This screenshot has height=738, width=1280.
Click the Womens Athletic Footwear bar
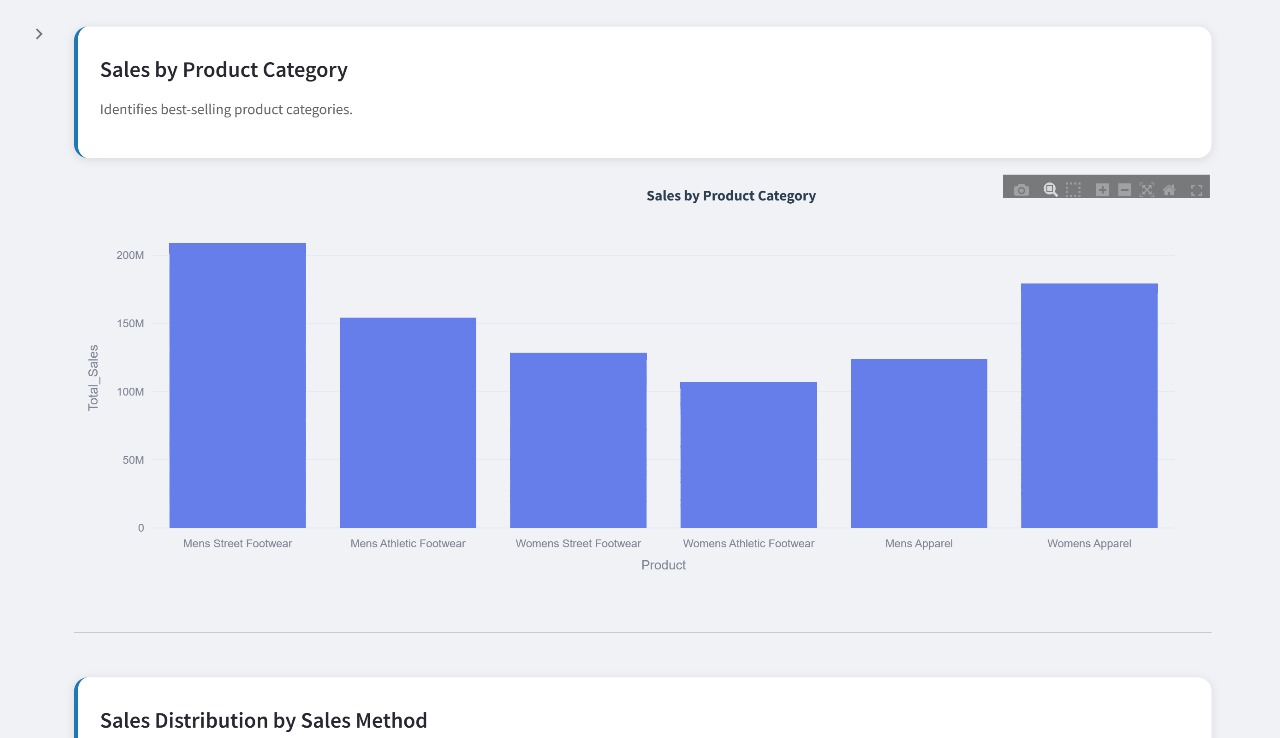(x=749, y=455)
